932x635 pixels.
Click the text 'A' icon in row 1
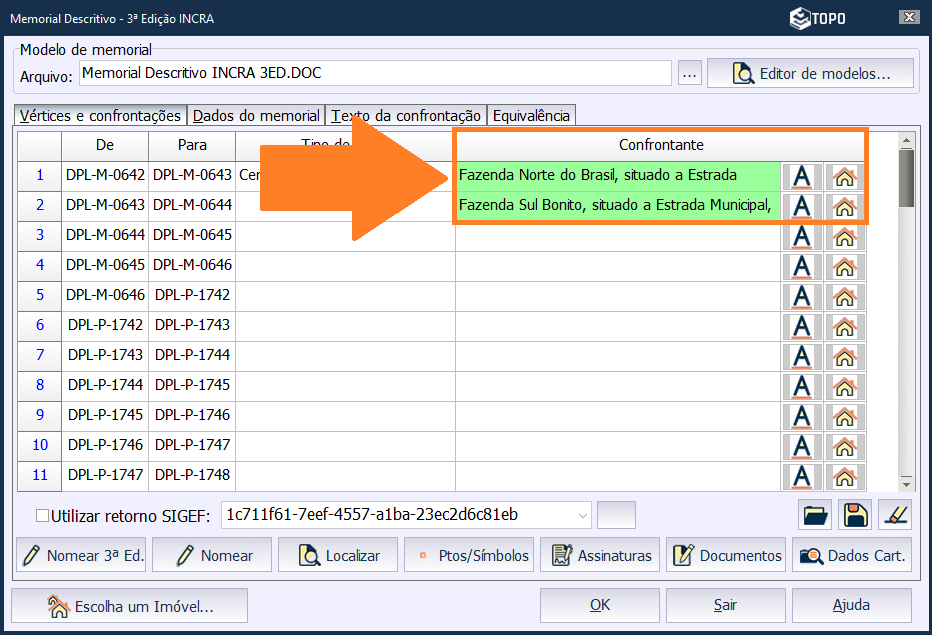[800, 176]
